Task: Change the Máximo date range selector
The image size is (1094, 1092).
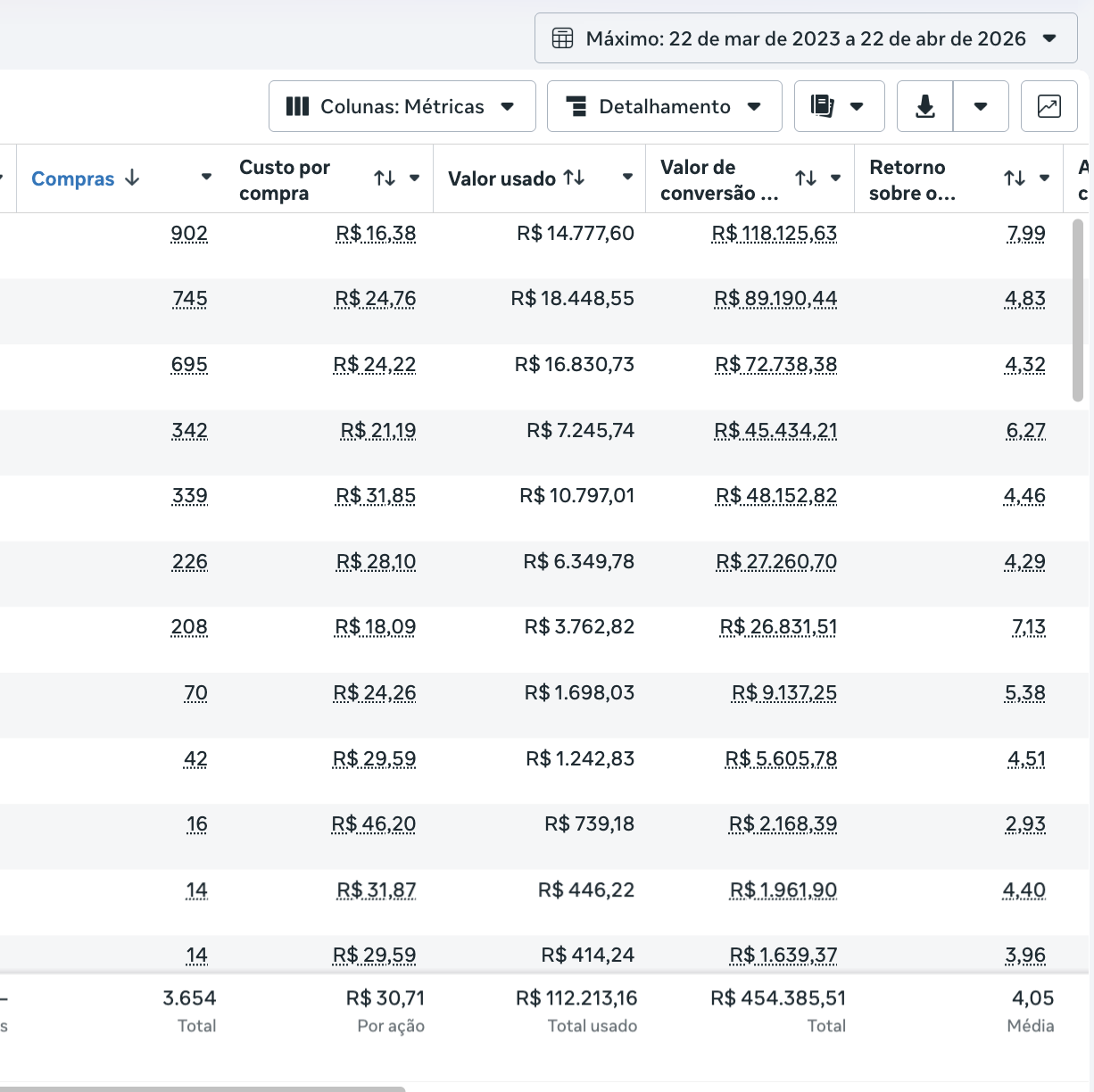Action: pos(805,38)
